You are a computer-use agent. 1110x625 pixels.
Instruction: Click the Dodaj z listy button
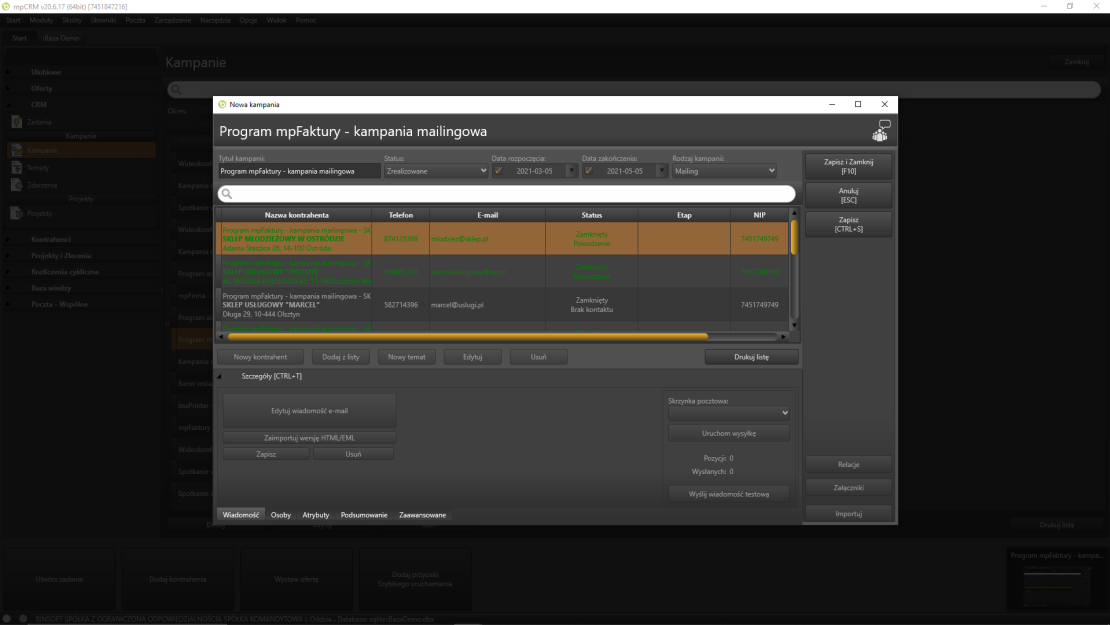(341, 357)
